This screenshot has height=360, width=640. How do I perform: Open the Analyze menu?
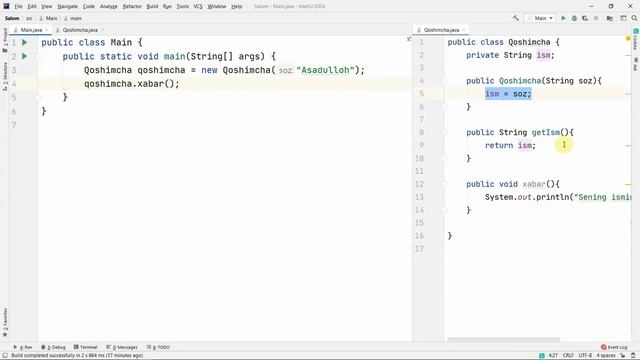click(109, 7)
